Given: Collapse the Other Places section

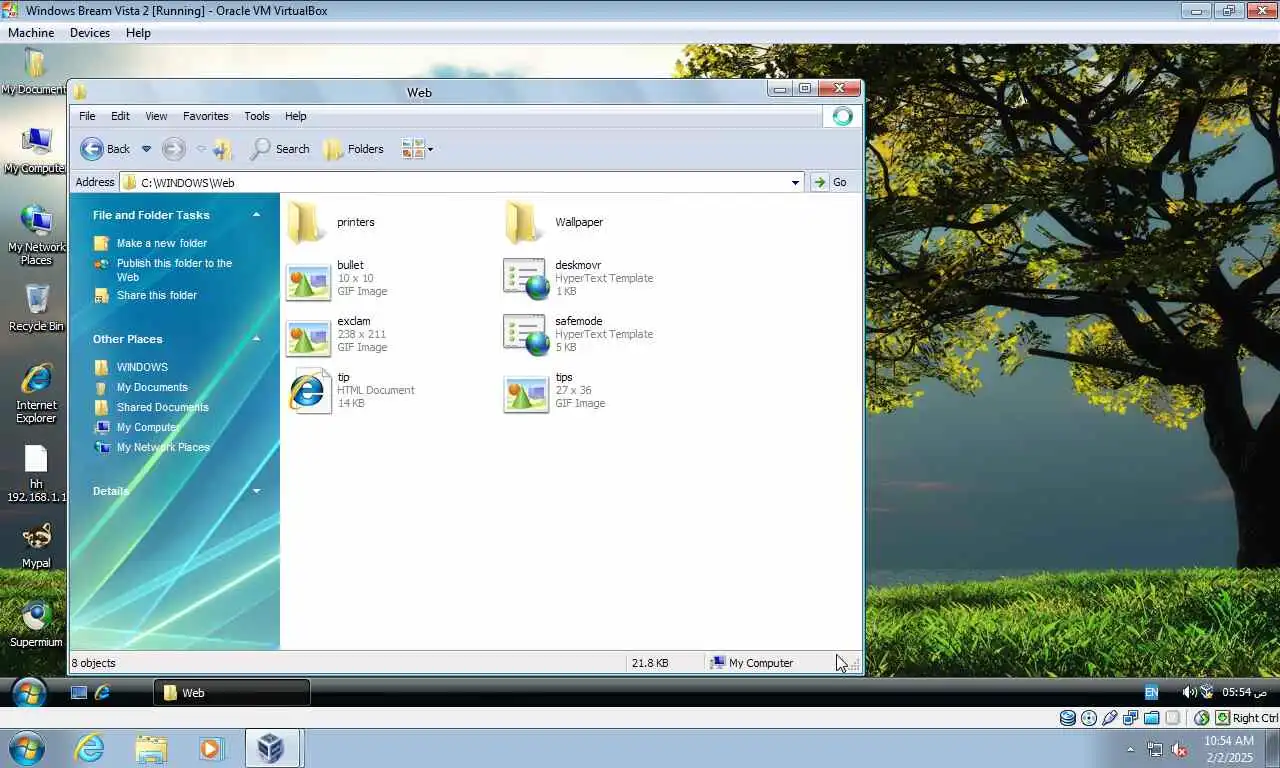Looking at the screenshot, I should (256, 339).
